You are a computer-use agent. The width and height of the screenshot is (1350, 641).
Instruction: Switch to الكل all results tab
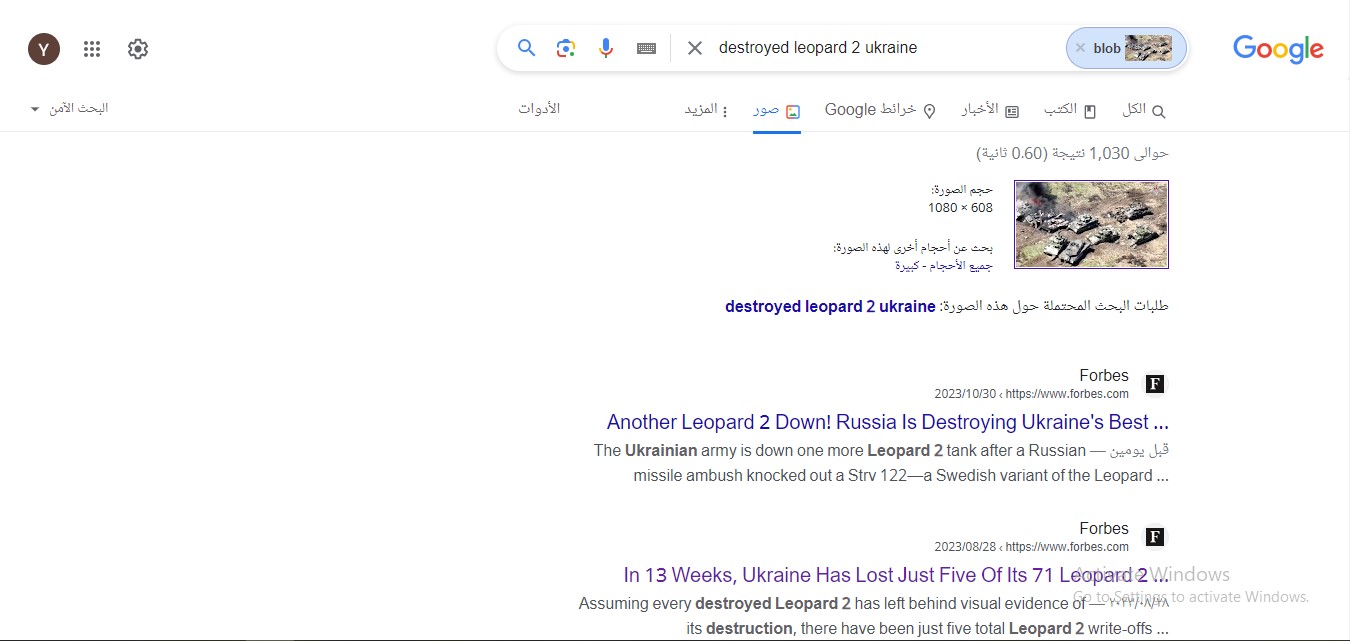(1144, 110)
